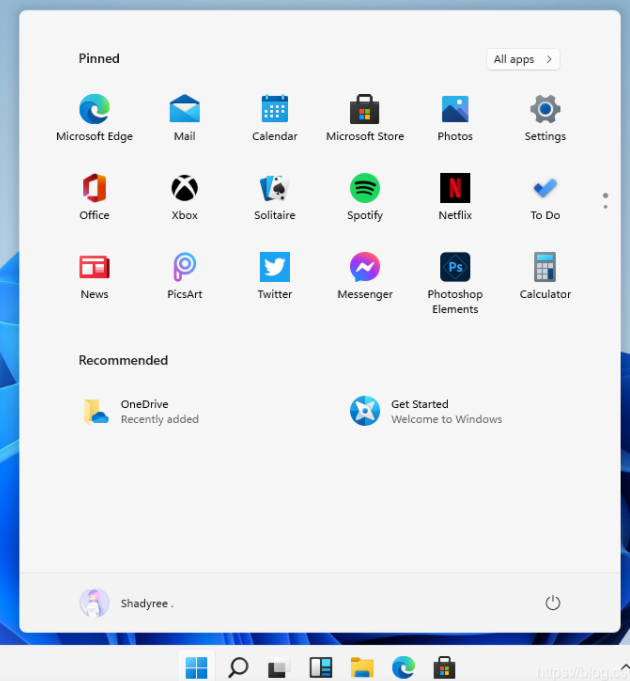Open Photoshop Elements app
The image size is (630, 681).
455,283
